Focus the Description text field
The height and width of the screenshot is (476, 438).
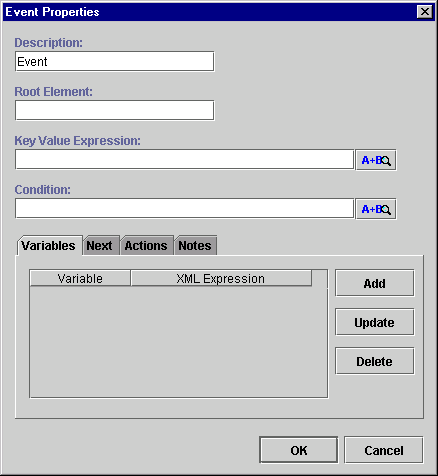click(114, 61)
